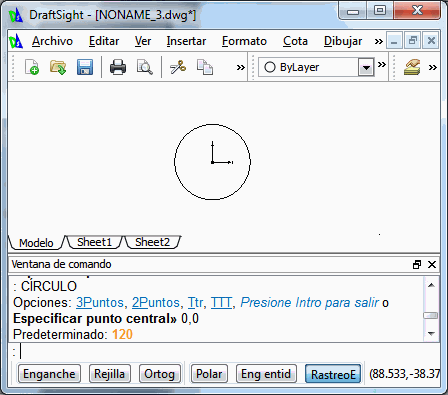This screenshot has width=448, height=395.
Task: Toggle Eng entid entity snap
Action: pyautogui.click(x=266, y=374)
